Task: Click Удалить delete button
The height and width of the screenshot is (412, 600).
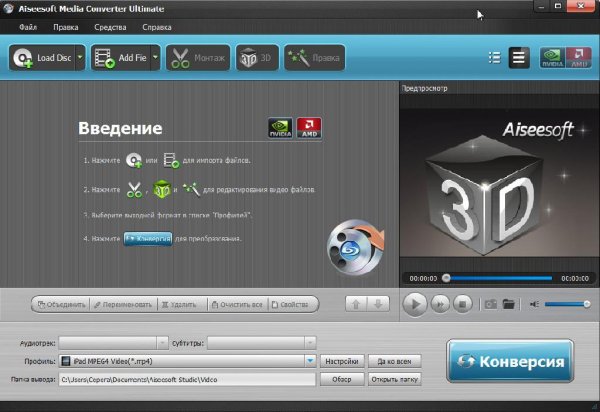Action: pos(182,305)
